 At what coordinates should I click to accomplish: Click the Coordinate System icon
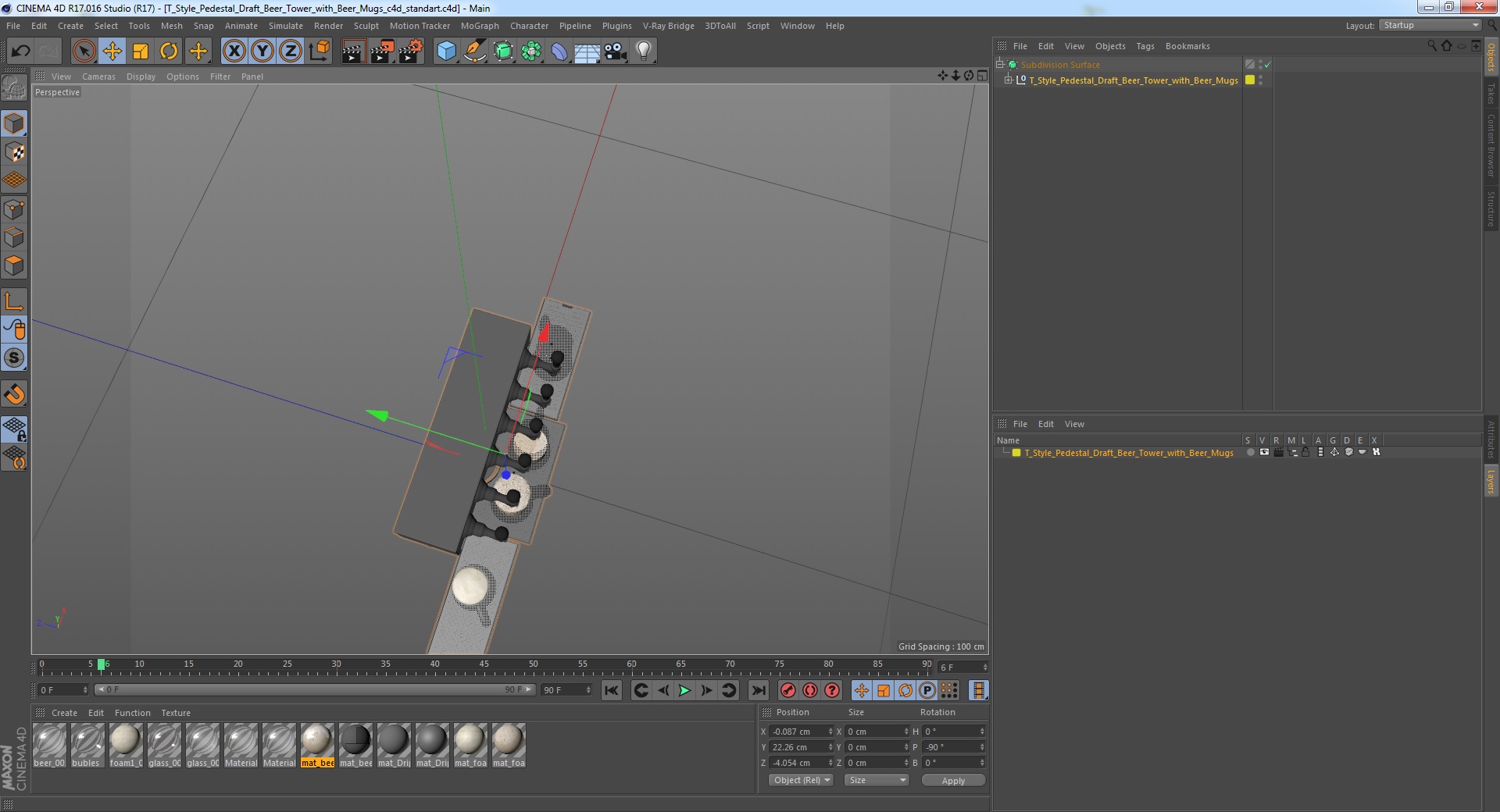tap(319, 52)
